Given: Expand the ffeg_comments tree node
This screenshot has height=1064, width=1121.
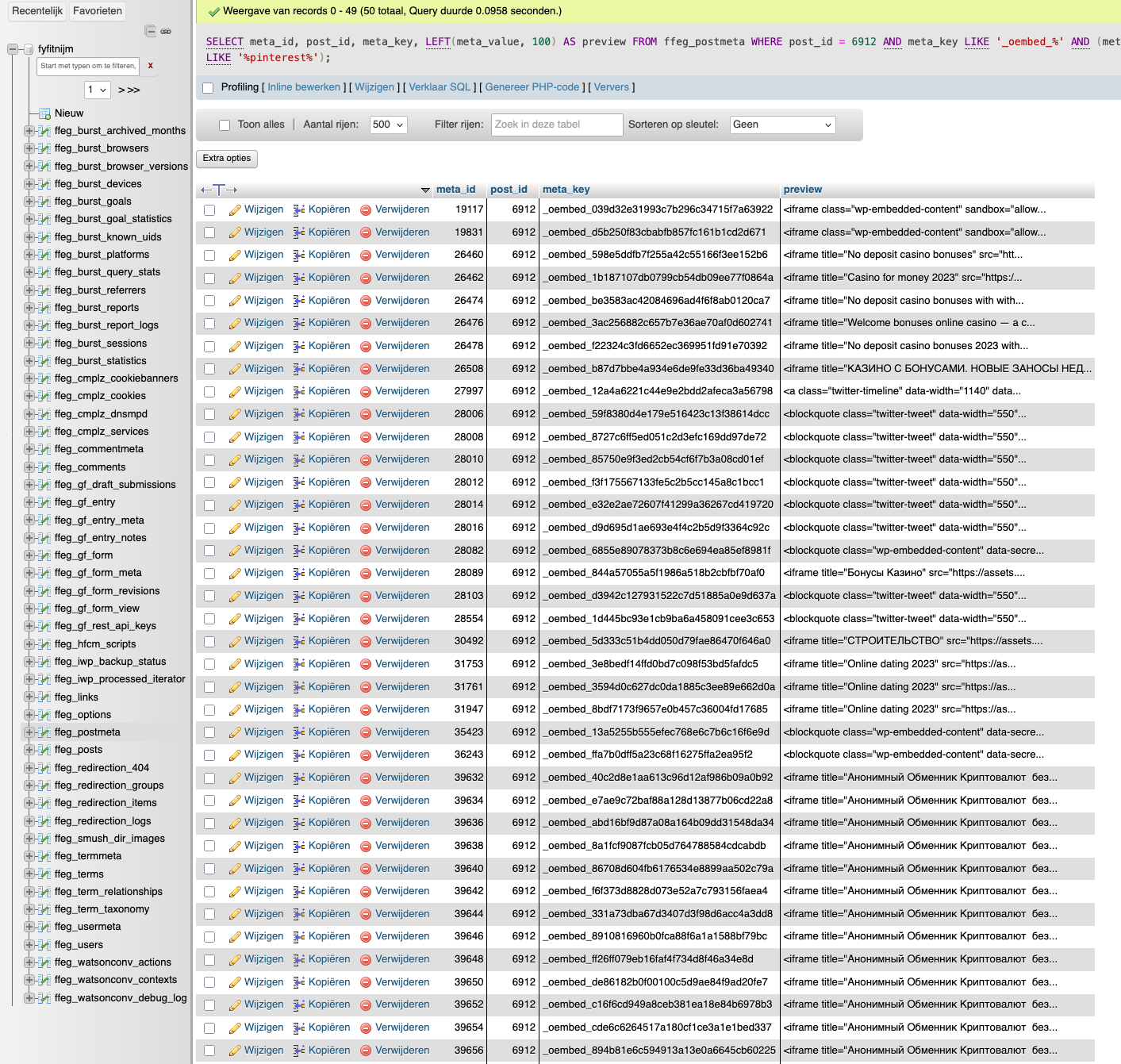Looking at the screenshot, I should click(x=29, y=467).
